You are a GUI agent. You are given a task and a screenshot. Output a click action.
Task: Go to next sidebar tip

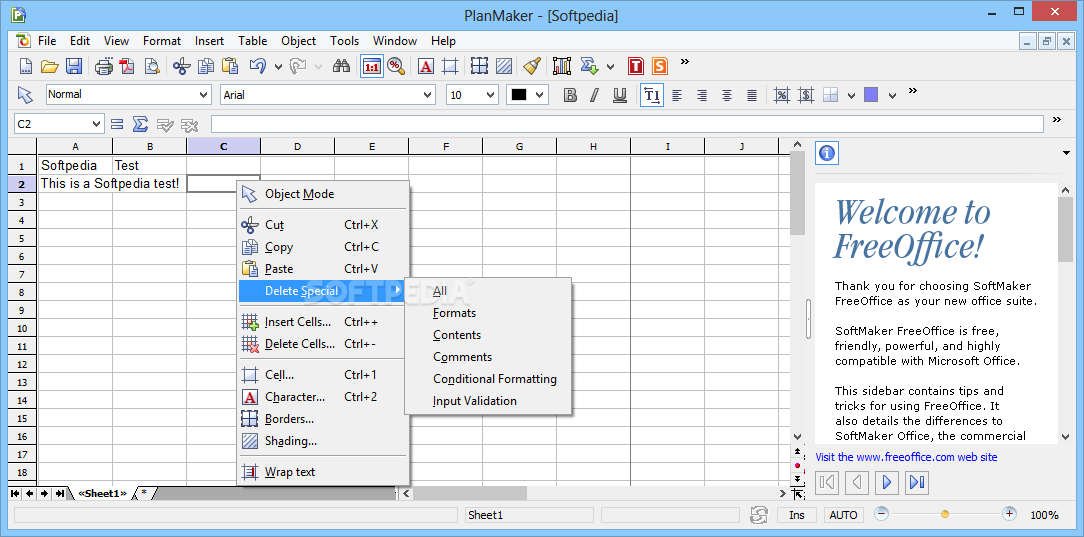point(887,482)
